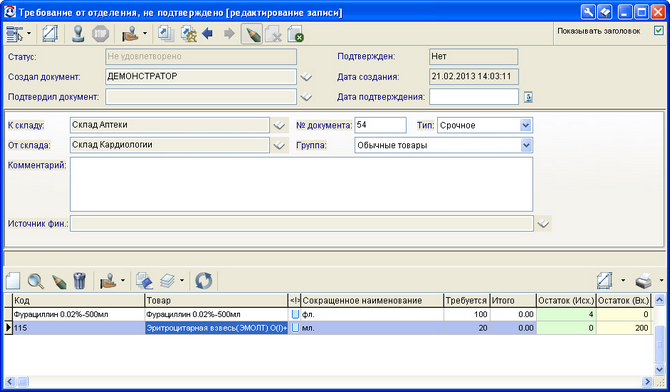Sort by 'Товар' column header
This screenshot has width=670, height=392.
coord(216,301)
